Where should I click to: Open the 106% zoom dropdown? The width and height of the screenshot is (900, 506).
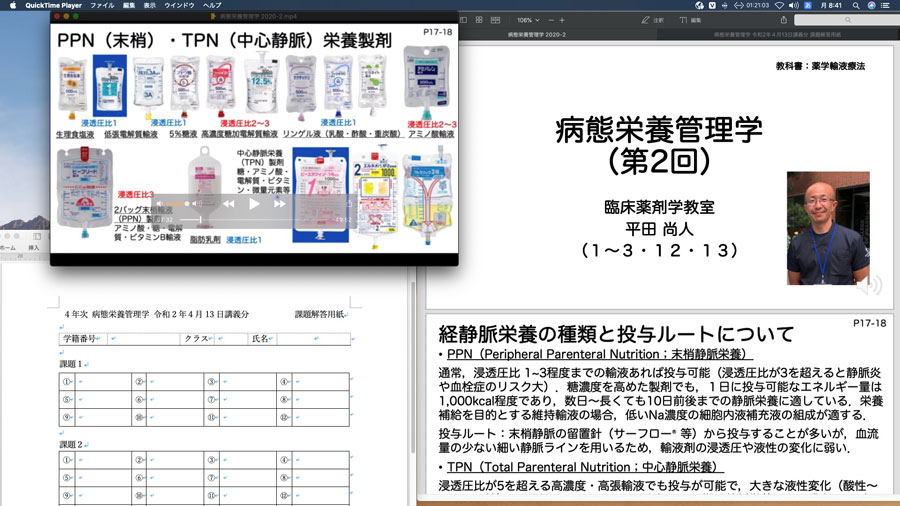click(528, 20)
